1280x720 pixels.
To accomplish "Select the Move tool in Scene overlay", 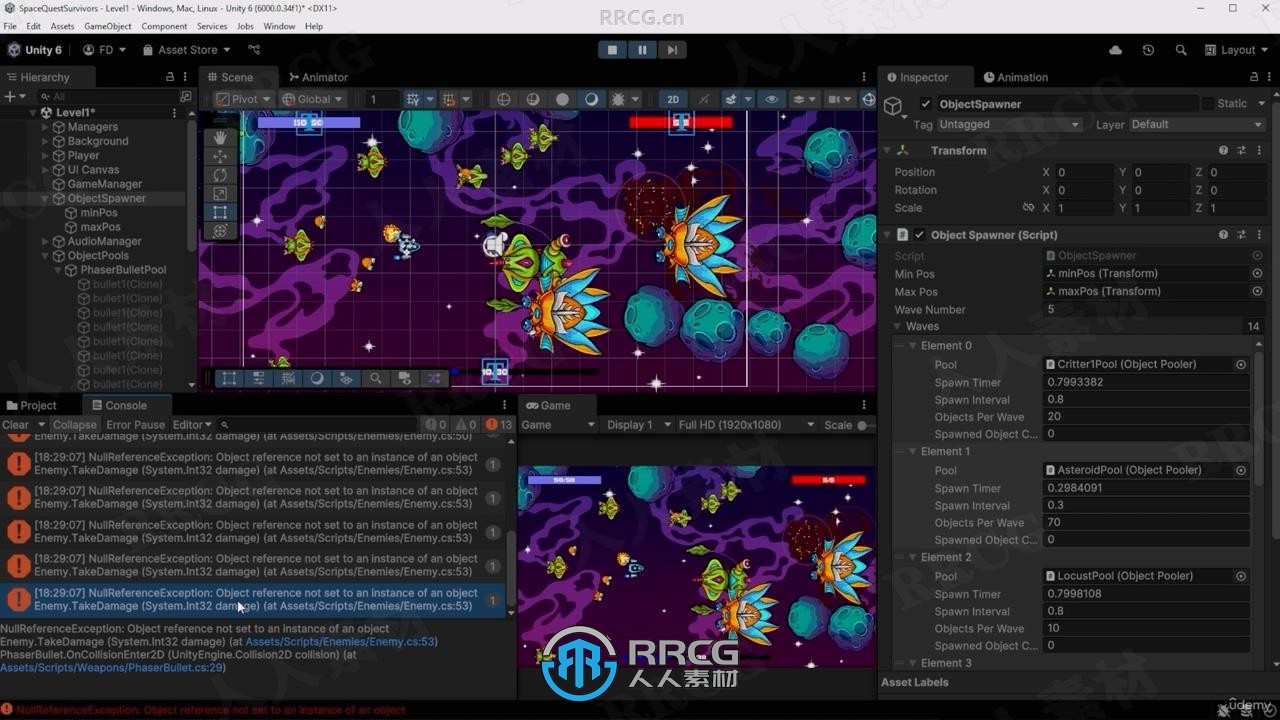I will pyautogui.click(x=220, y=156).
